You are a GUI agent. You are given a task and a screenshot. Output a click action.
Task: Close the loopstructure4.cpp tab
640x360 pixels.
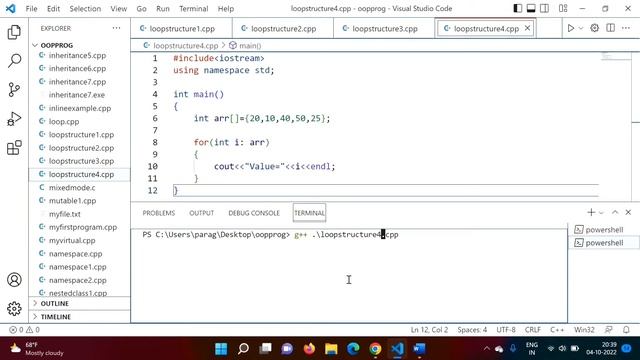click(527, 28)
